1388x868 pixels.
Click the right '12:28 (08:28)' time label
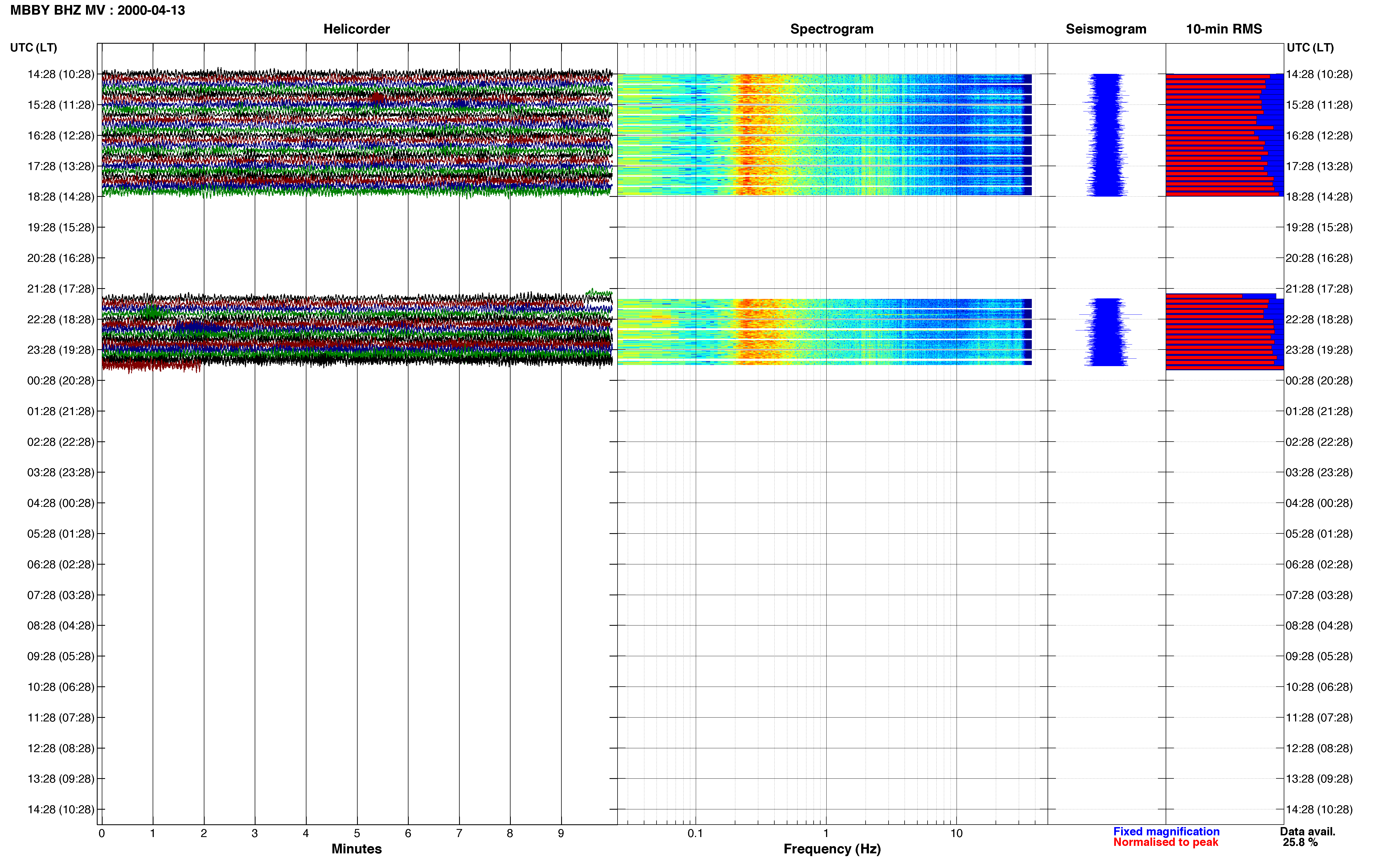tap(1319, 749)
